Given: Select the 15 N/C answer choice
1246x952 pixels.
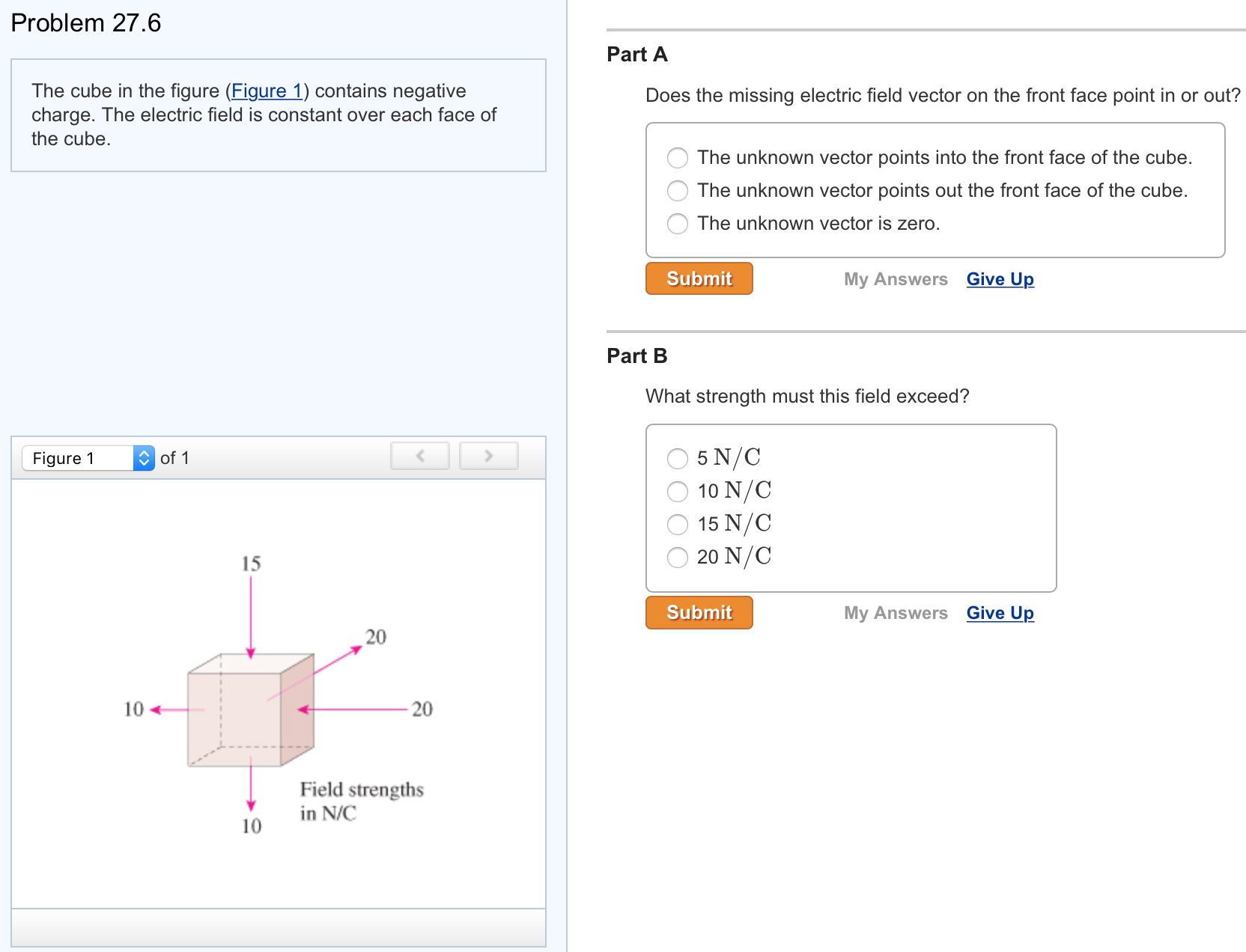Looking at the screenshot, I should 677,524.
